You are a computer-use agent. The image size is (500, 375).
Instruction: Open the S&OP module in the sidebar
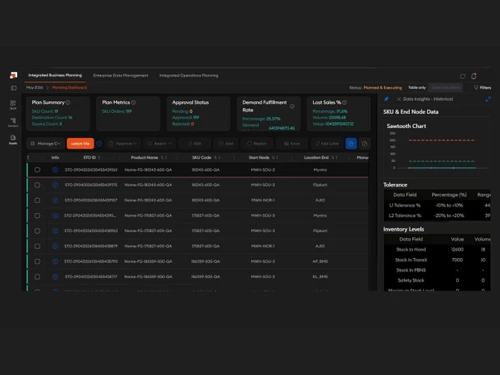(x=13, y=104)
